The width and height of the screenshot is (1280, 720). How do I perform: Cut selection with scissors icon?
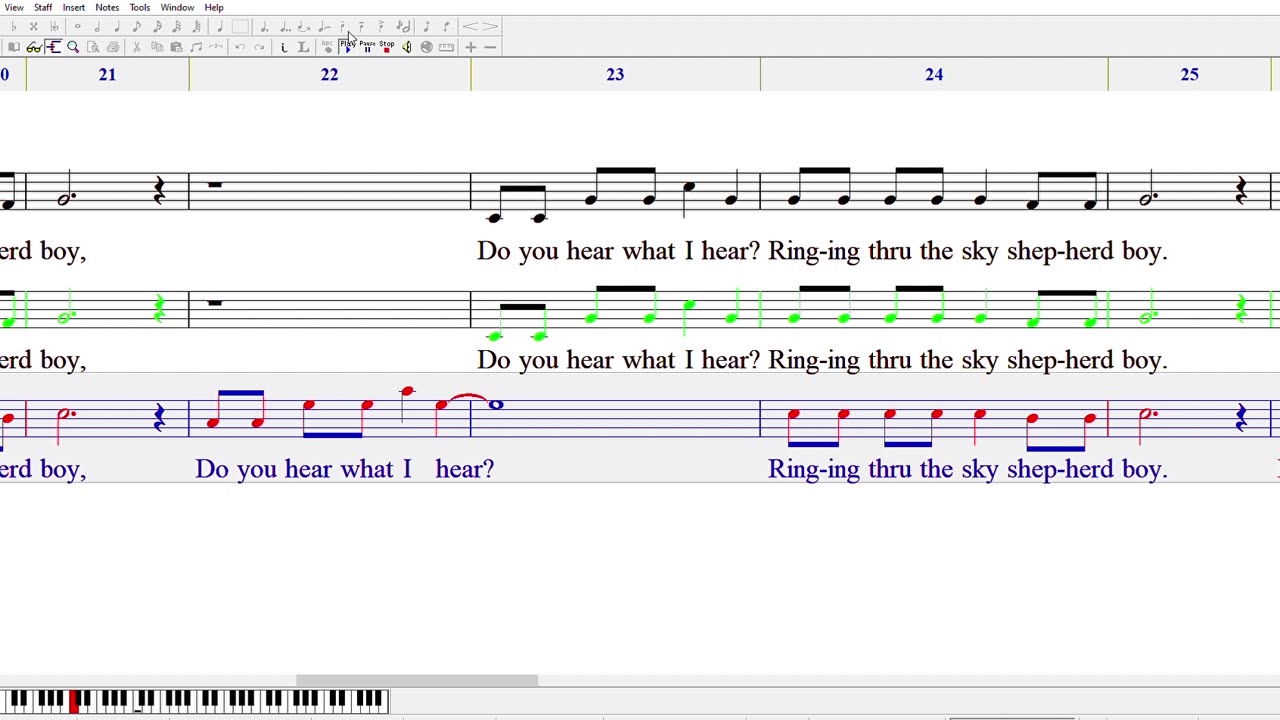click(x=137, y=47)
